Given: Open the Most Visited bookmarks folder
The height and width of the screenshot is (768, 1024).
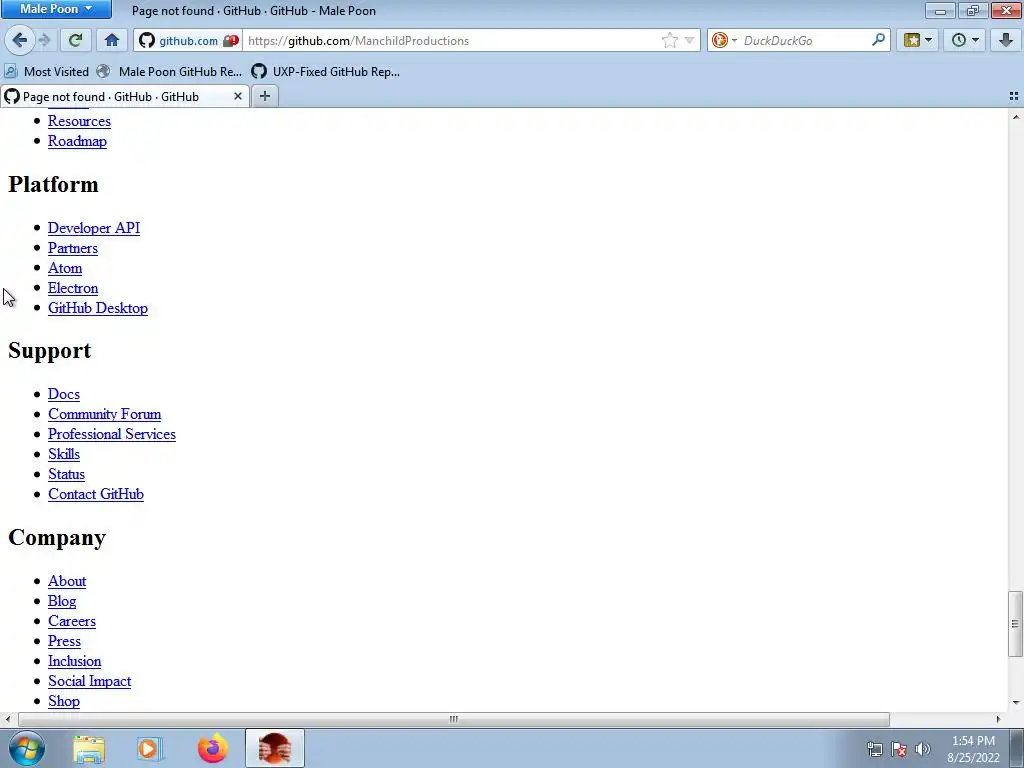Looking at the screenshot, I should pos(46,72).
